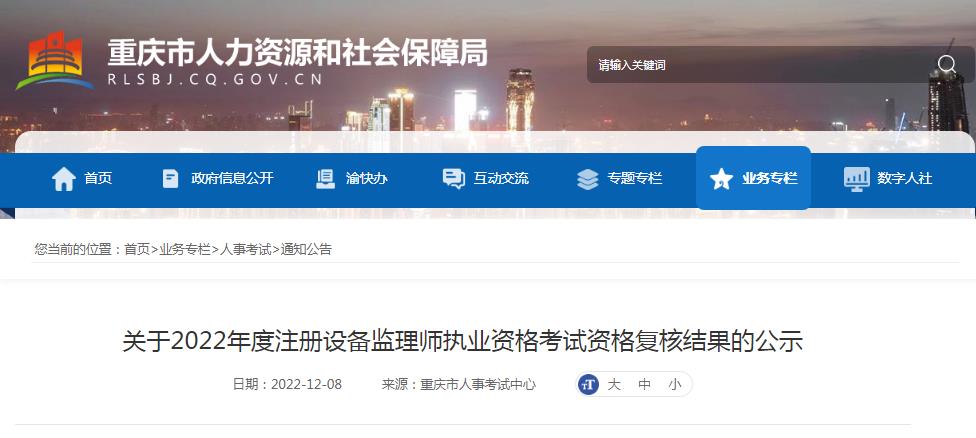Click the font size tT icon
The height and width of the screenshot is (438, 976).
[x=588, y=384]
